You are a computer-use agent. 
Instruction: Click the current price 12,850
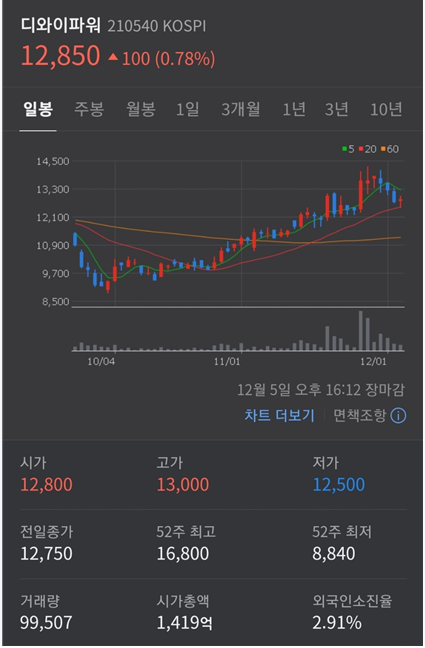coord(60,56)
